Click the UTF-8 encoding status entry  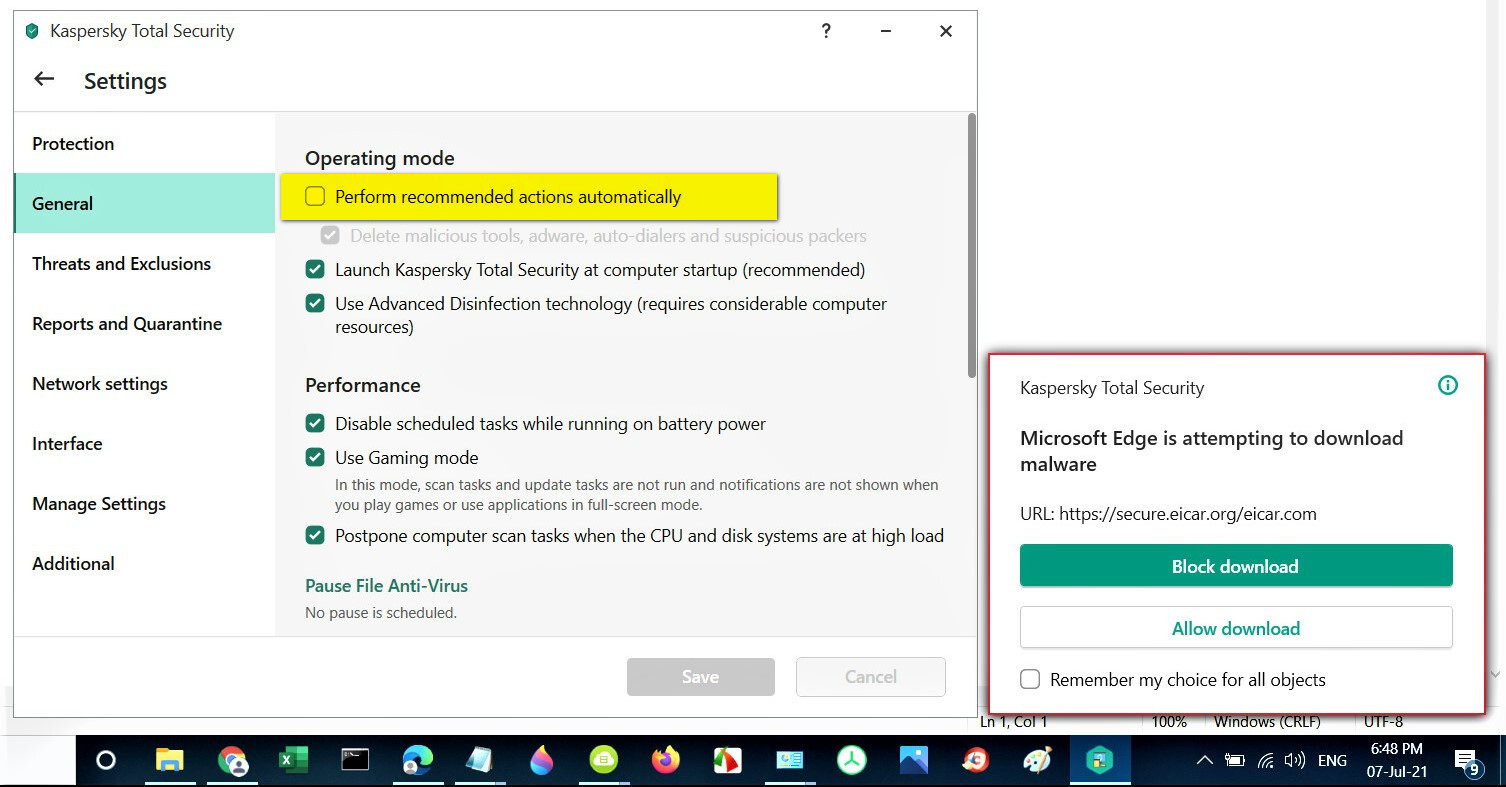1384,722
